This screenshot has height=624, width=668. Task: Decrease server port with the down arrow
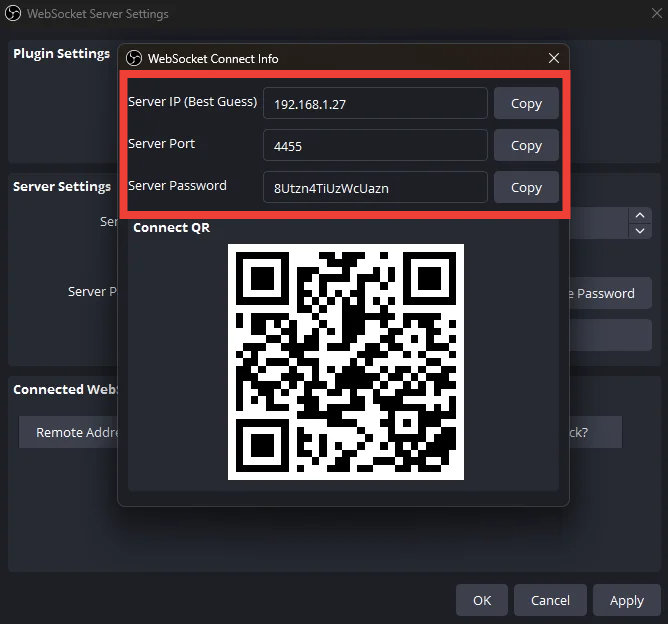[640, 231]
